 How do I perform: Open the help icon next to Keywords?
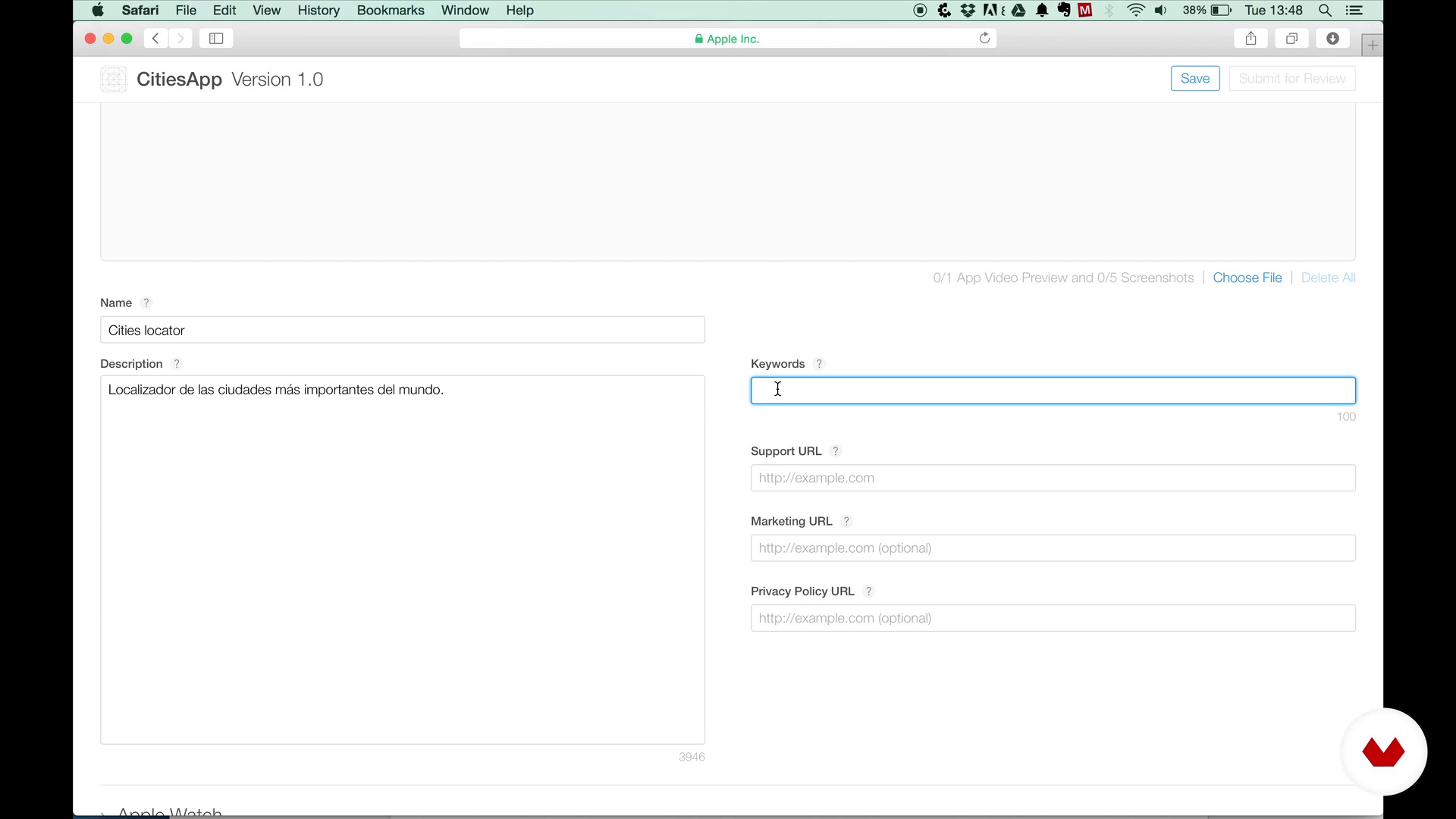tap(819, 364)
